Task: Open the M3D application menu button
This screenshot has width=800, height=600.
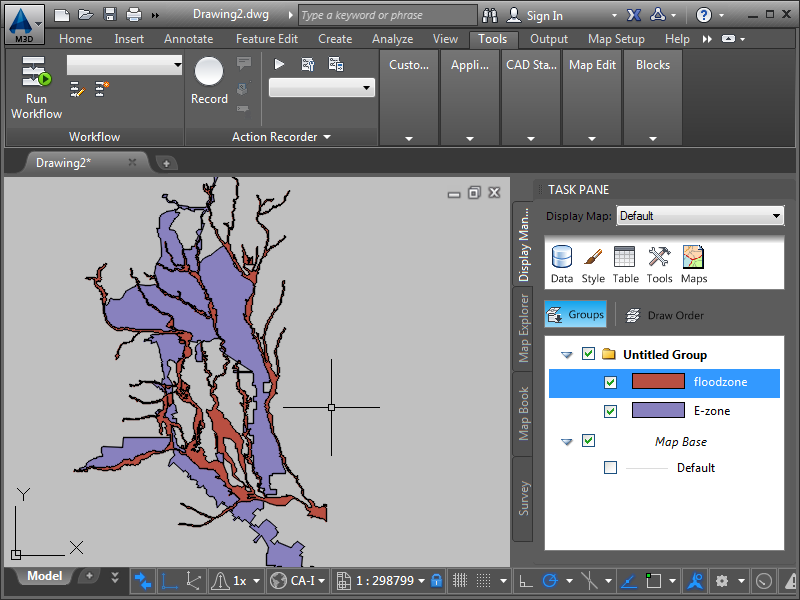Action: (x=23, y=21)
